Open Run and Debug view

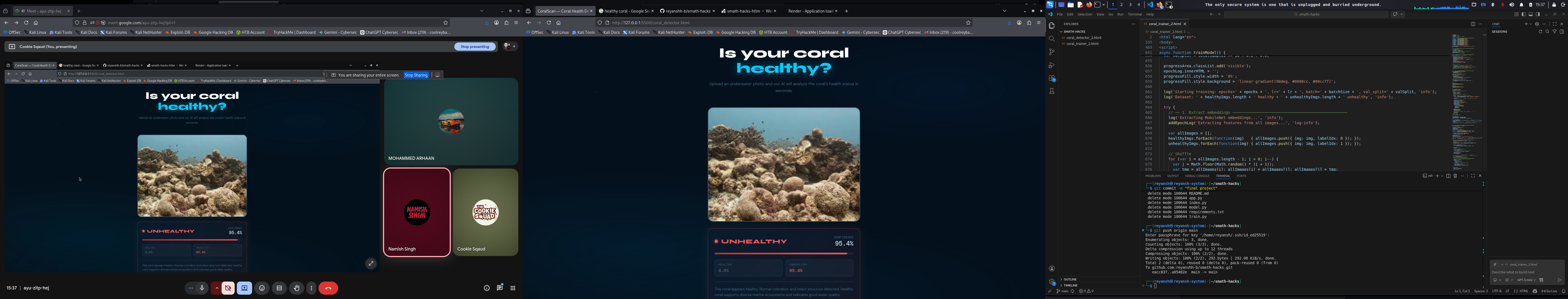tap(1052, 65)
